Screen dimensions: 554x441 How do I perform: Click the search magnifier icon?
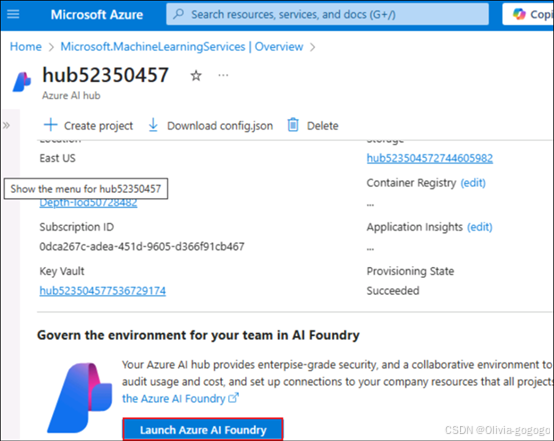[x=179, y=14]
